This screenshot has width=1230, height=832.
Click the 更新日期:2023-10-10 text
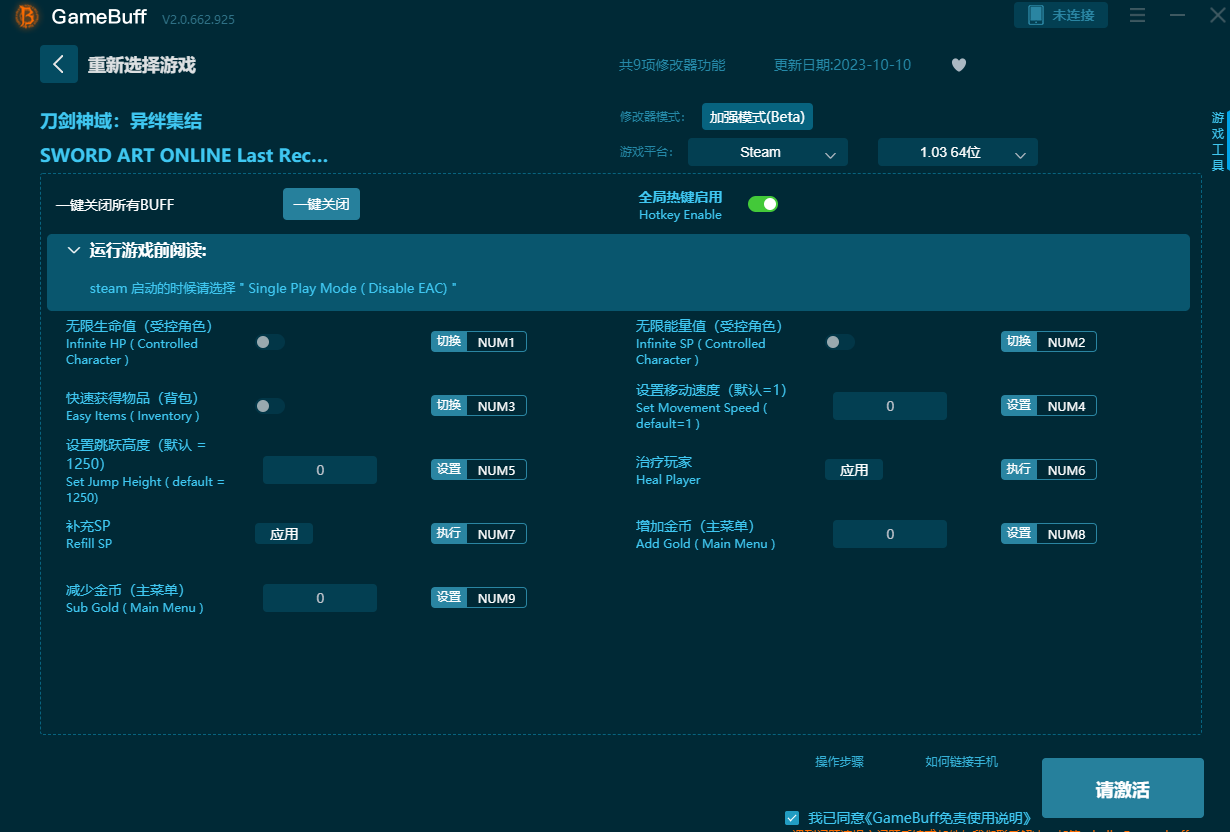coord(842,65)
